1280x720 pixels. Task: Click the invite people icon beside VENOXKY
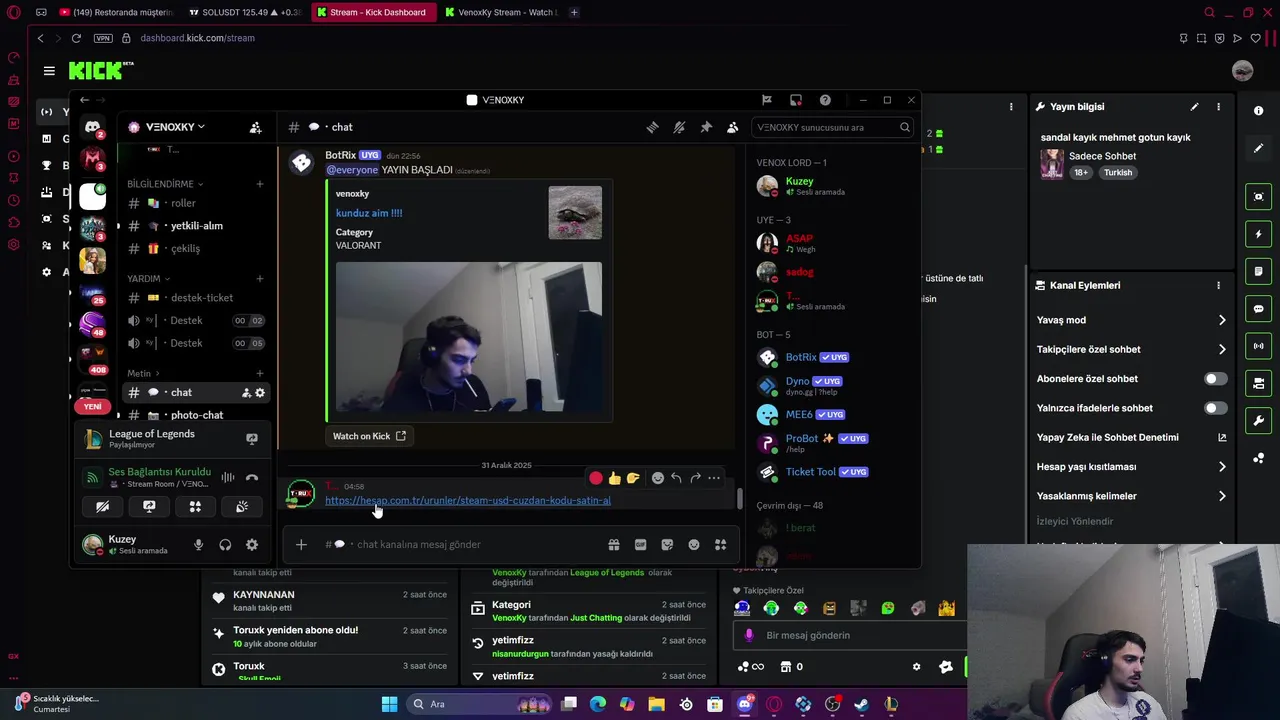tap(256, 127)
